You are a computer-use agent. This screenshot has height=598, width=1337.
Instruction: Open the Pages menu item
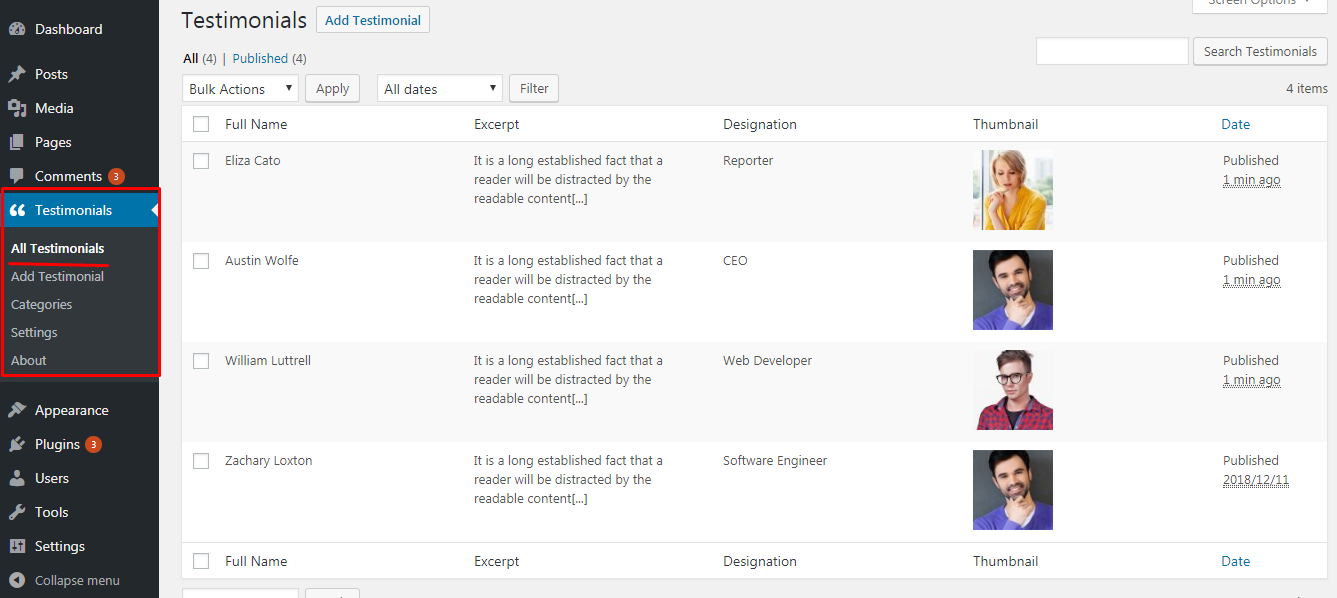pos(53,142)
